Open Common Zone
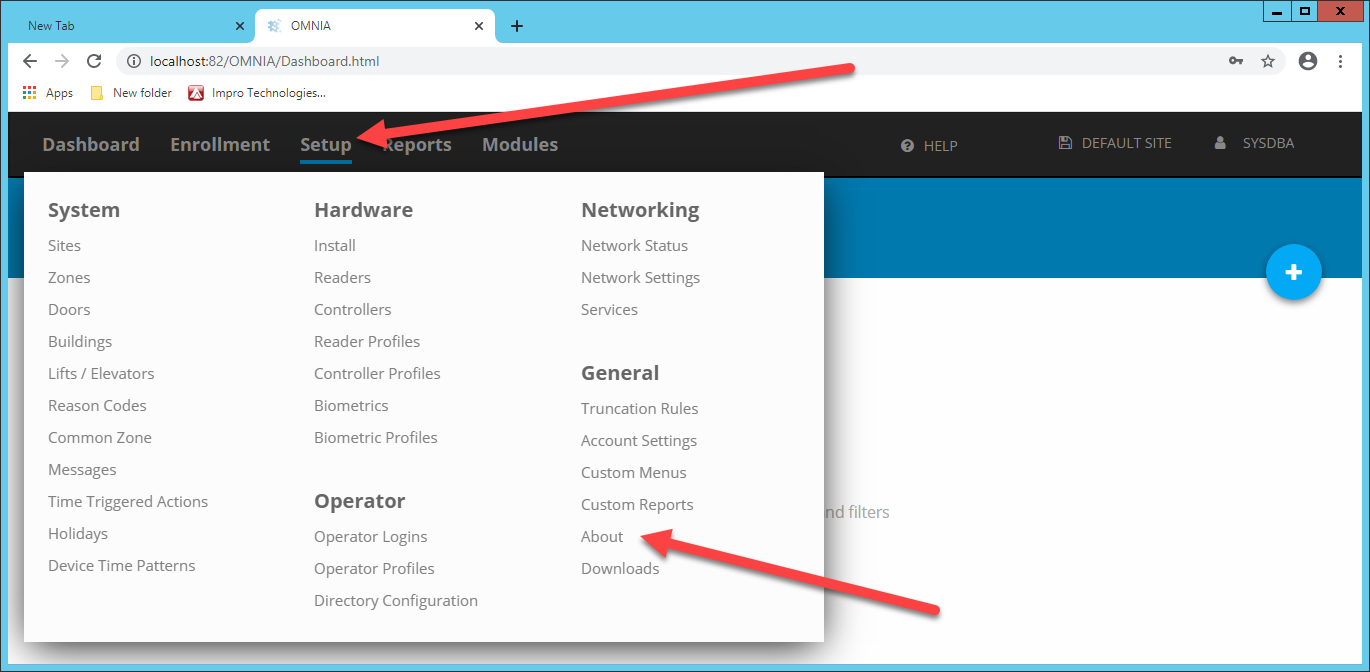Screen dimensions: 1370x672 coord(100,438)
